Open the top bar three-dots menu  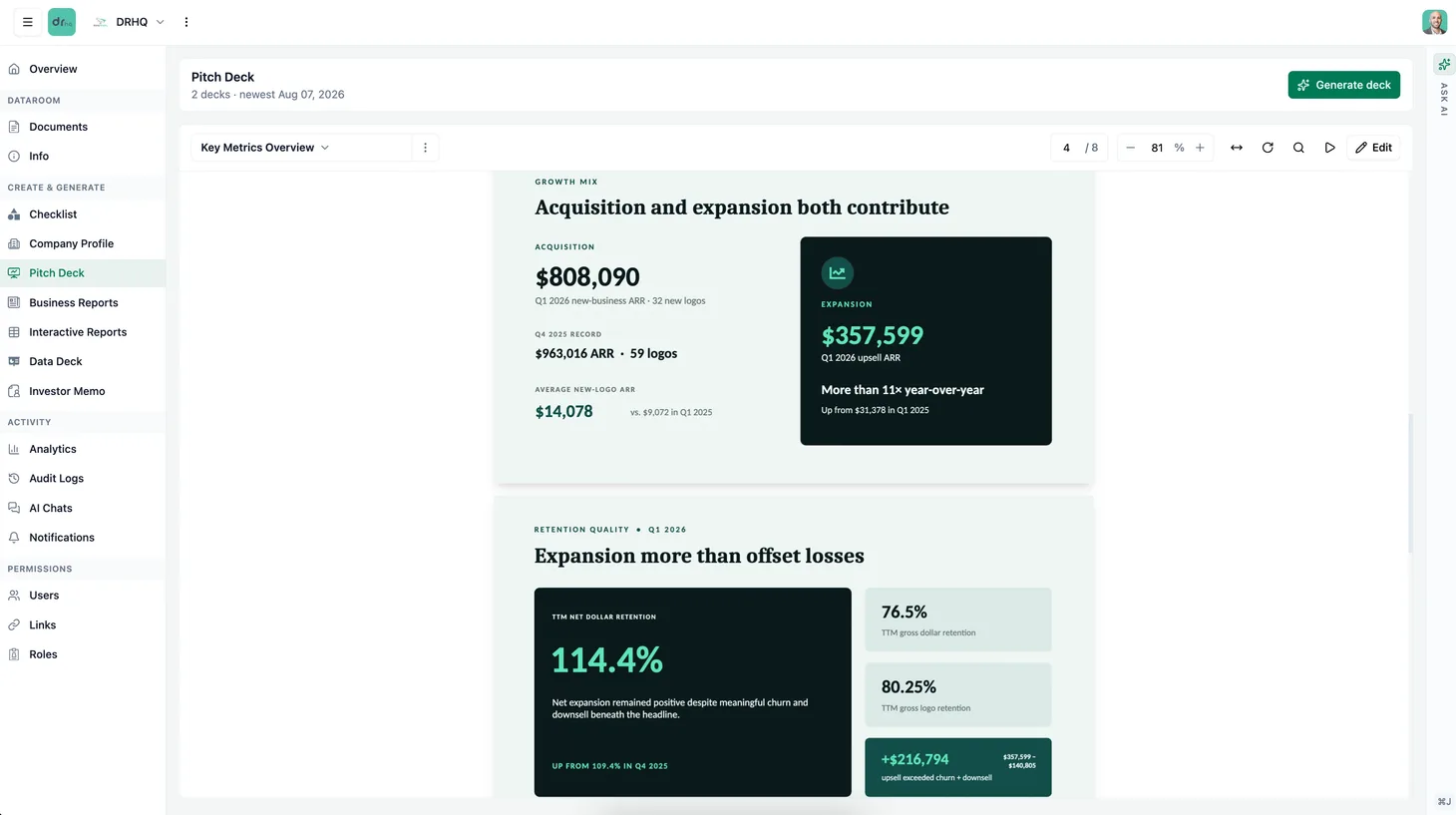(186, 22)
